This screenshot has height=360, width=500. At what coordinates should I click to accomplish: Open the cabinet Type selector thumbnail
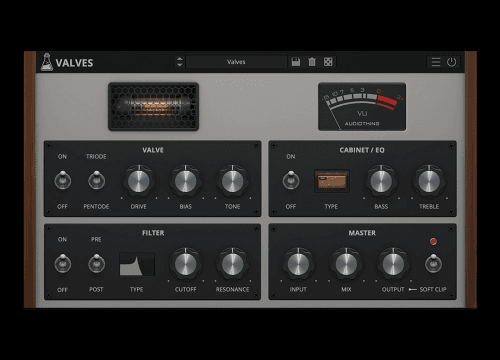(x=332, y=181)
